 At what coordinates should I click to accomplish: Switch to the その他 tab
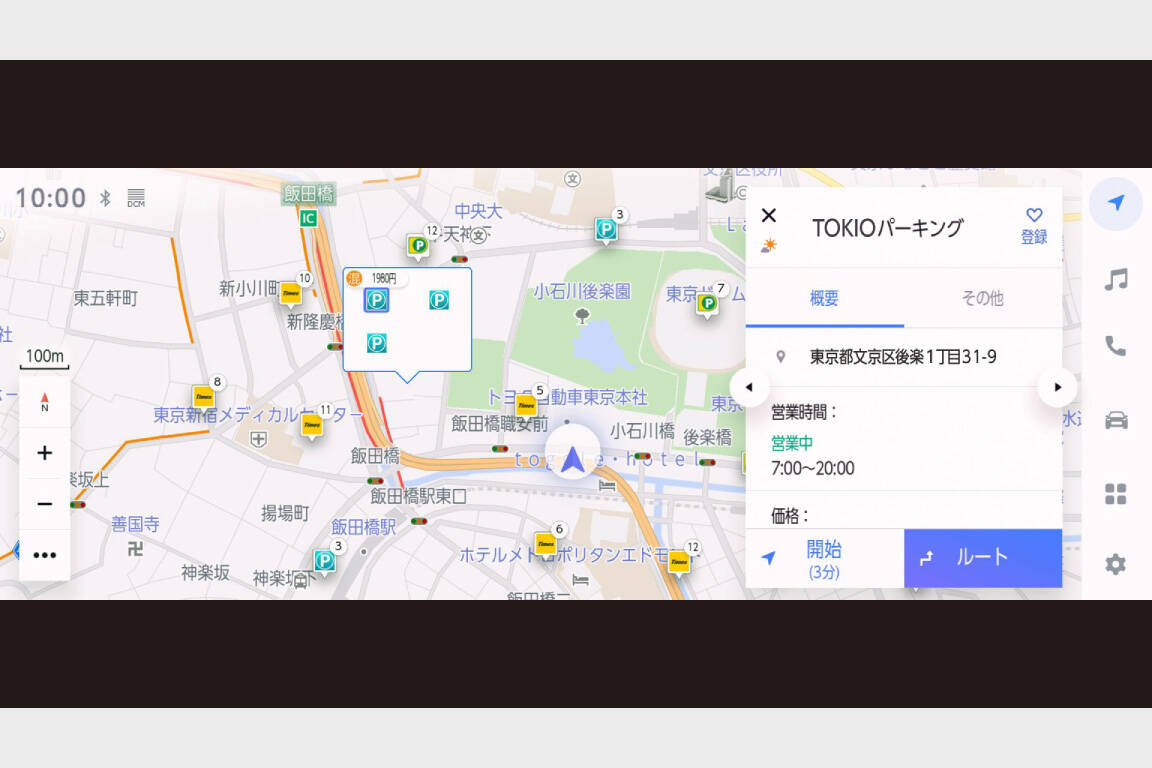(982, 298)
